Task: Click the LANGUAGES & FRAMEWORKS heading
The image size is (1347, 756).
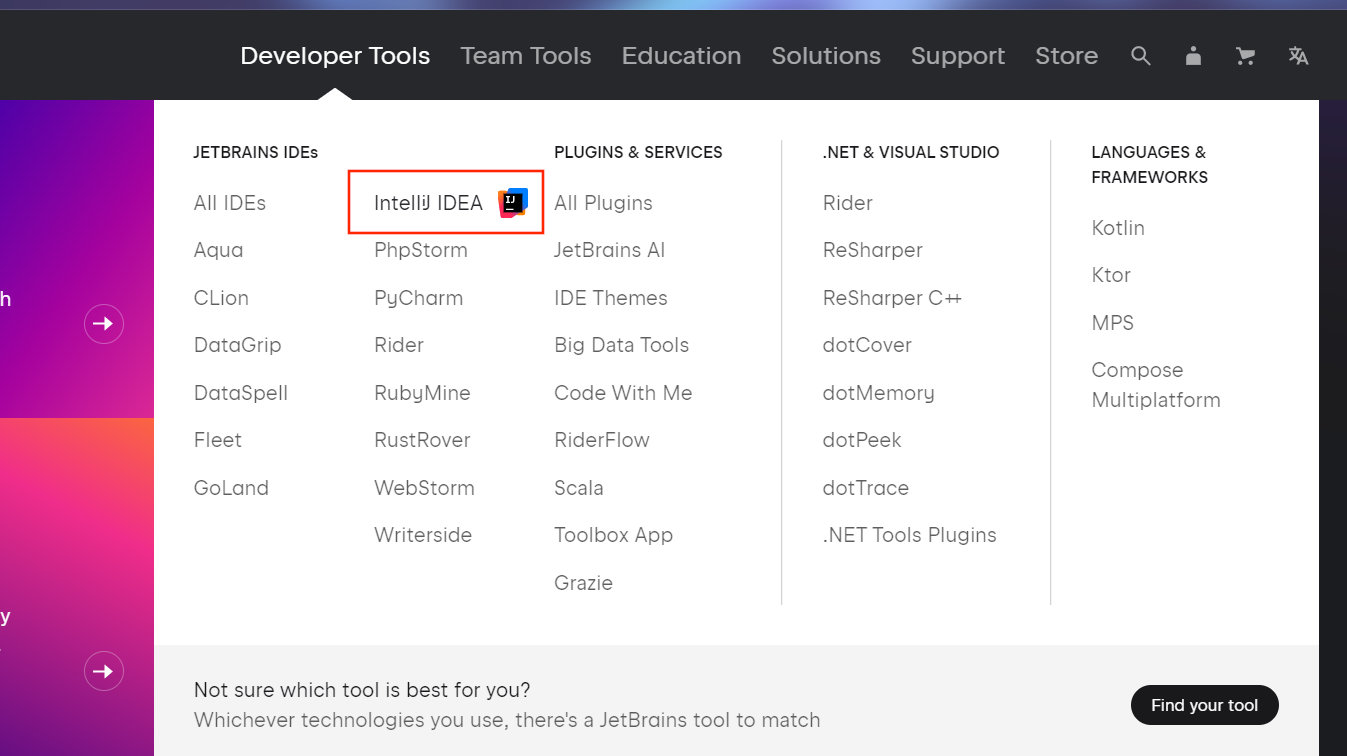Action: tap(1150, 165)
